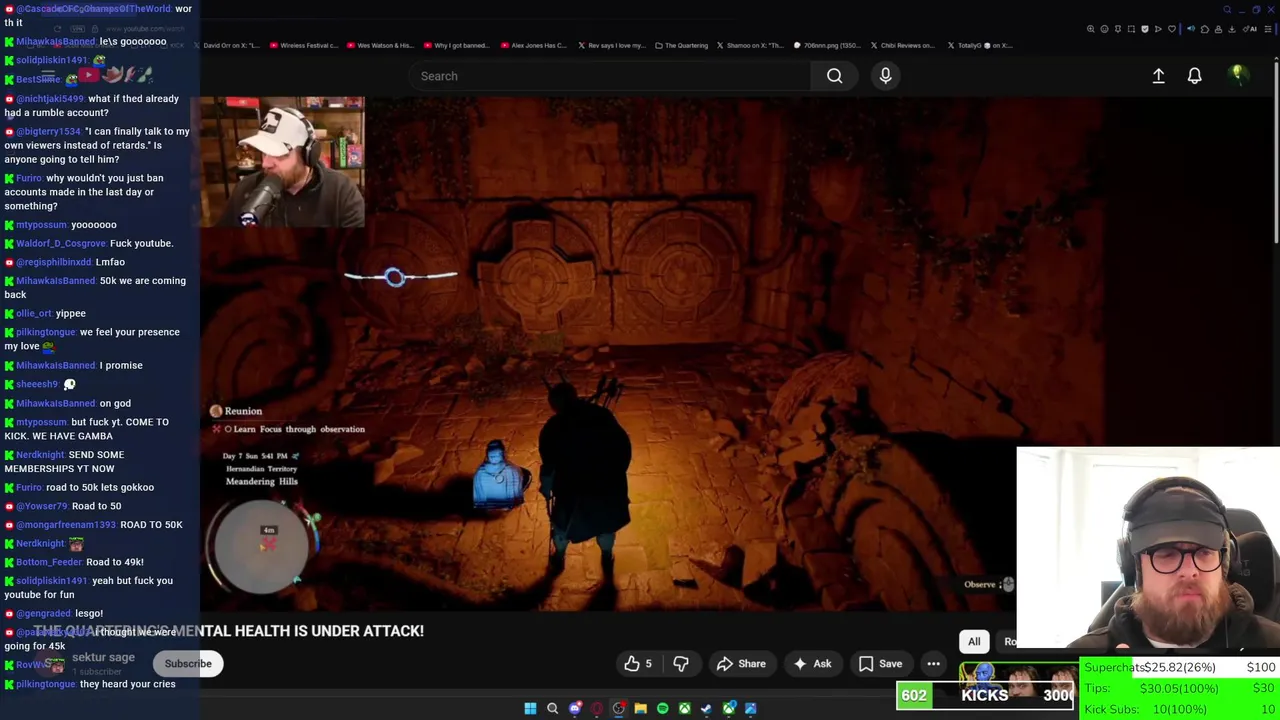
Task: Open OBS Studio taskbar icon
Action: [619, 708]
